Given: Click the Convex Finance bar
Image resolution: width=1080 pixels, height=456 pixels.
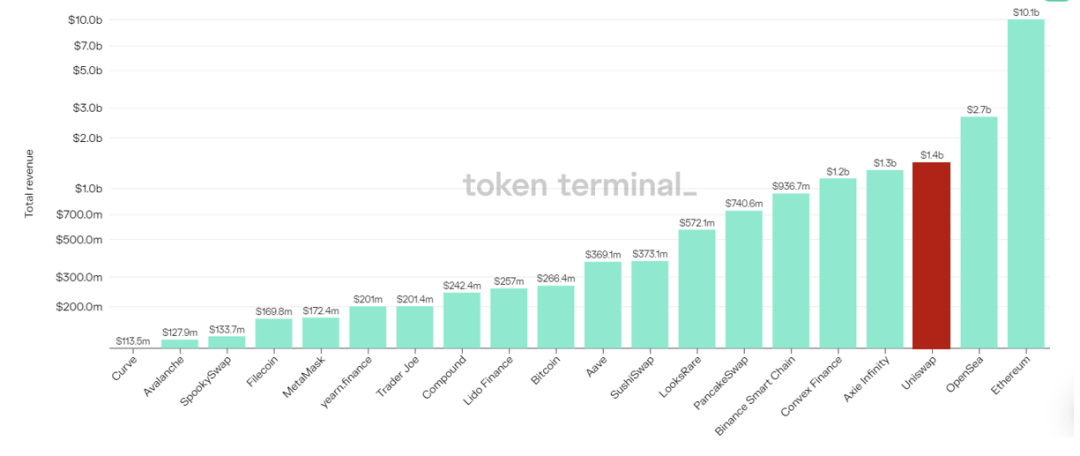Looking at the screenshot, I should point(838,263).
